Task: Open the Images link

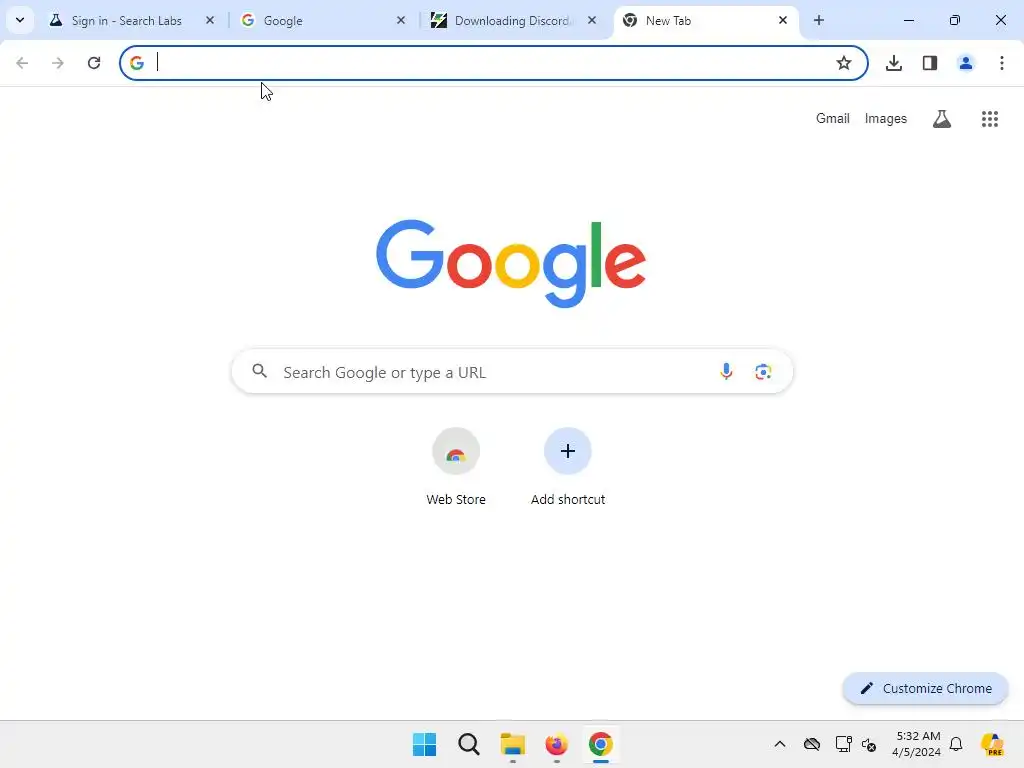Action: click(886, 119)
